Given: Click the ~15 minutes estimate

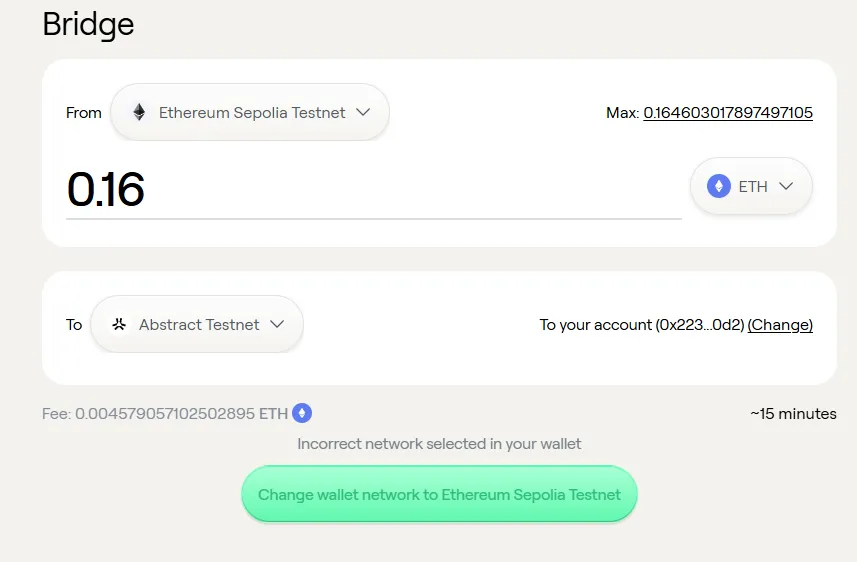Looking at the screenshot, I should pos(793,413).
